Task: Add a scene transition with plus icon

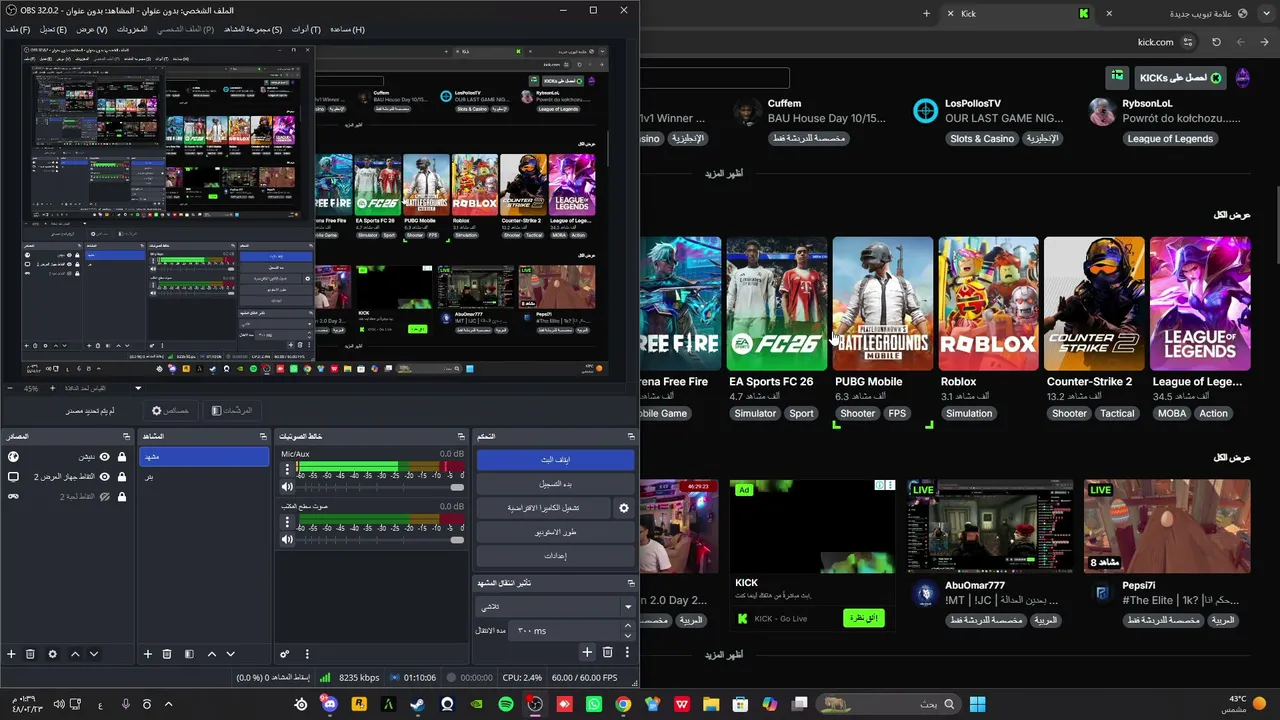Action: point(587,652)
